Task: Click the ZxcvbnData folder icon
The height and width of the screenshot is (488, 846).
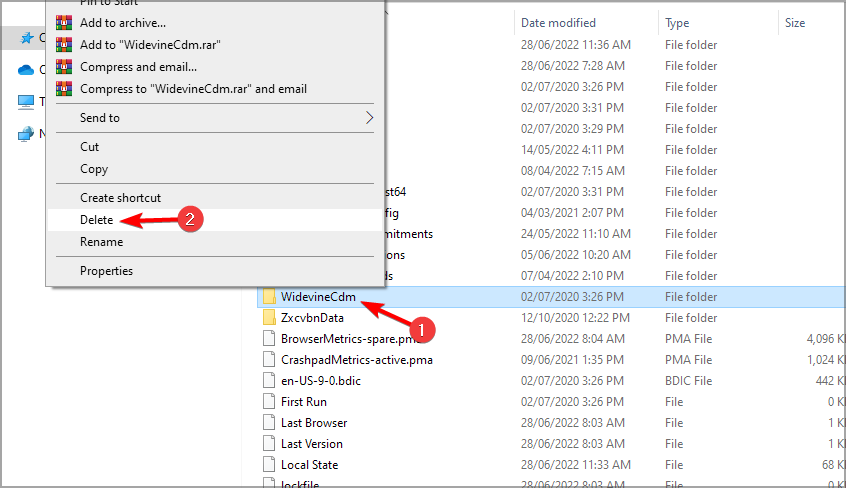Action: click(269, 317)
